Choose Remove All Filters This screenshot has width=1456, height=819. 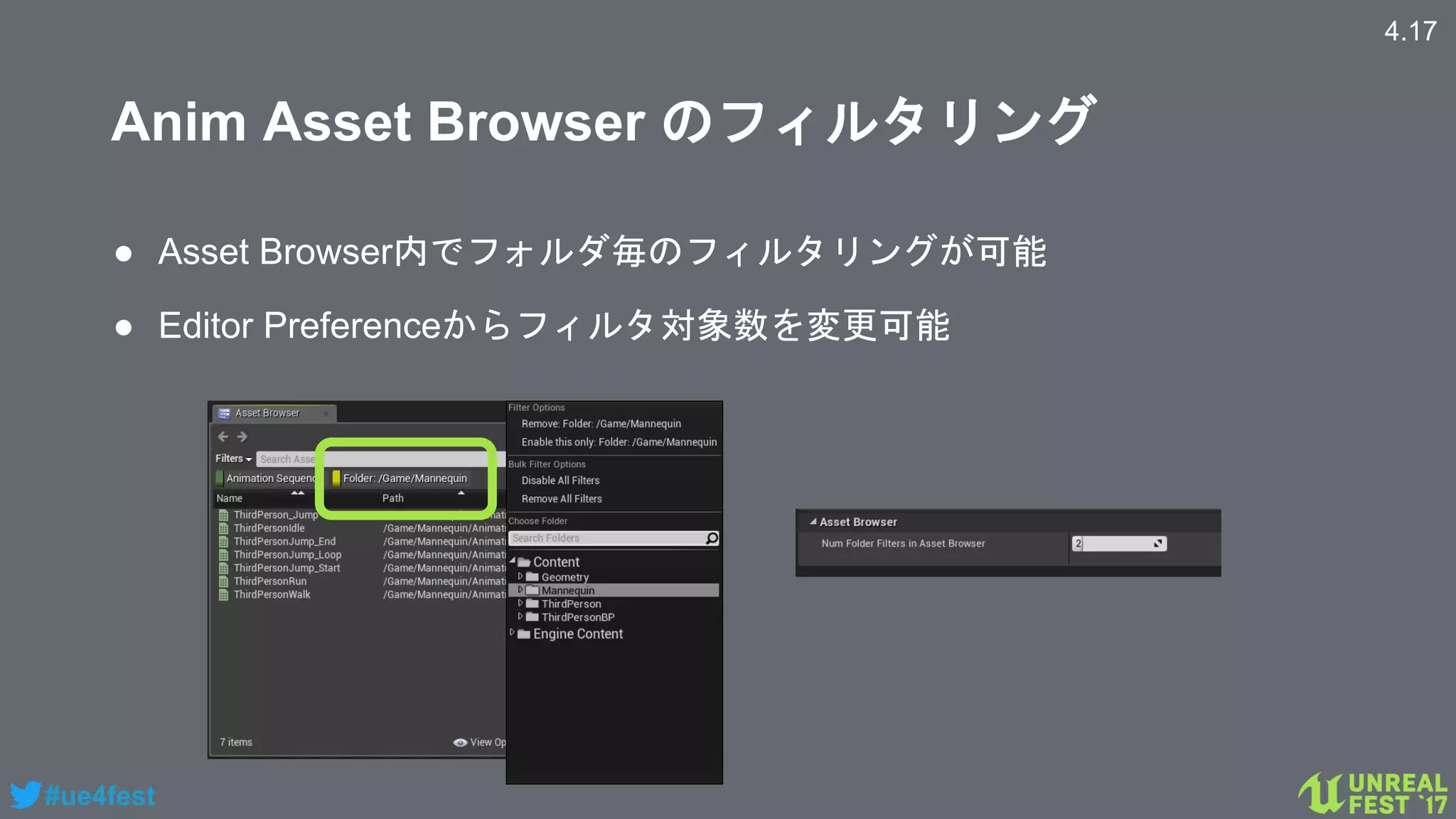click(562, 499)
